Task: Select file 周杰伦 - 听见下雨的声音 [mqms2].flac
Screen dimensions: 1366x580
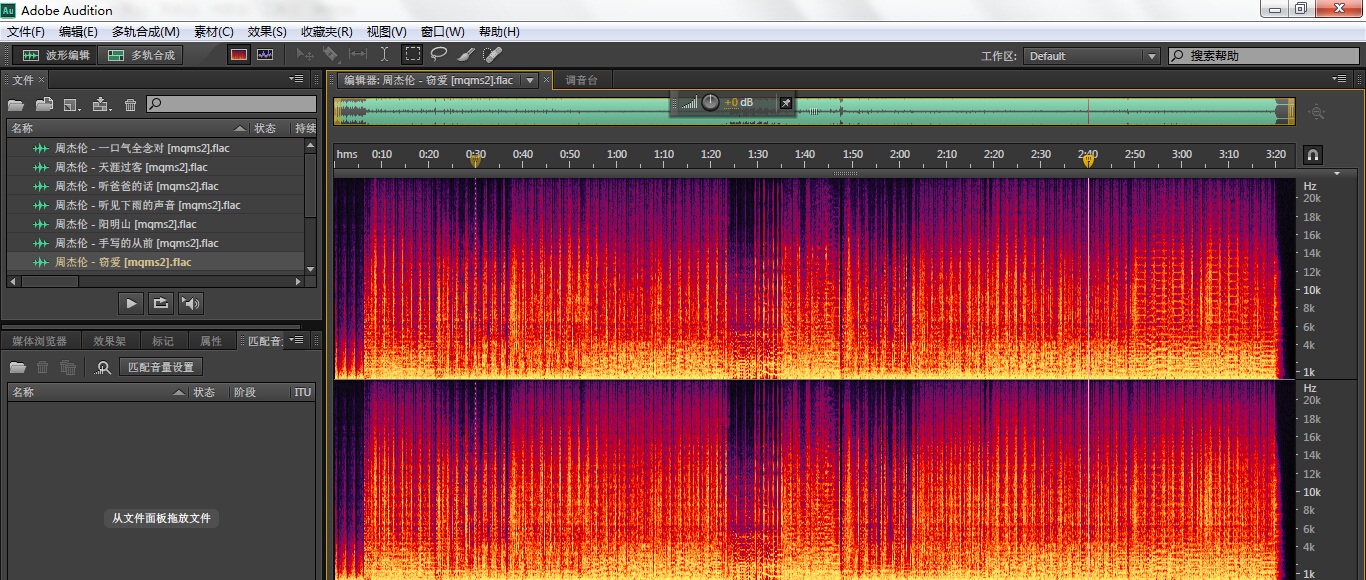Action: (156, 205)
